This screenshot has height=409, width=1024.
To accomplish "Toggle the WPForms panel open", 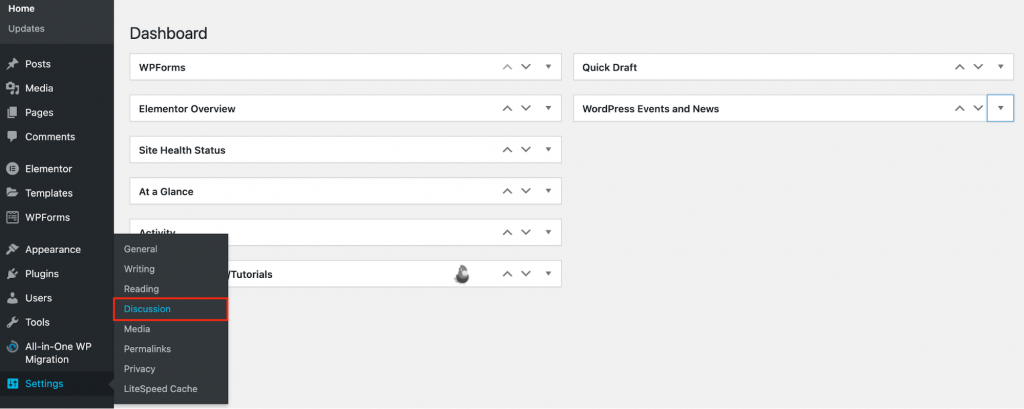I will pyautogui.click(x=548, y=68).
